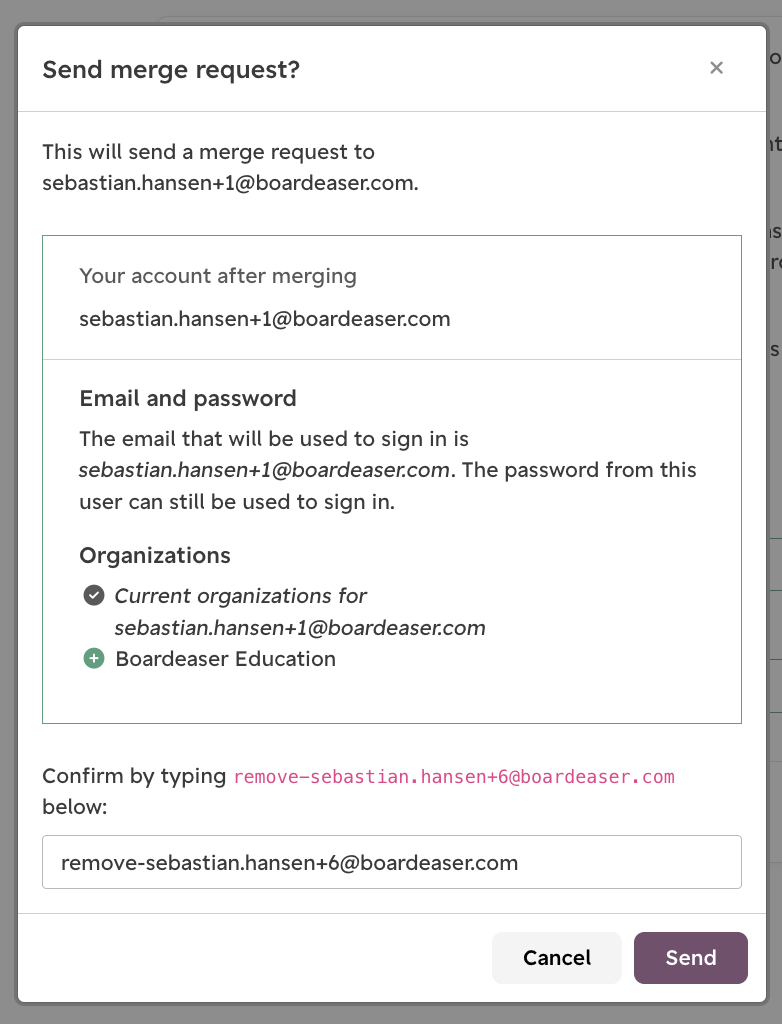This screenshot has height=1024, width=782.
Task: Focus the confirmation text input field
Action: [391, 862]
